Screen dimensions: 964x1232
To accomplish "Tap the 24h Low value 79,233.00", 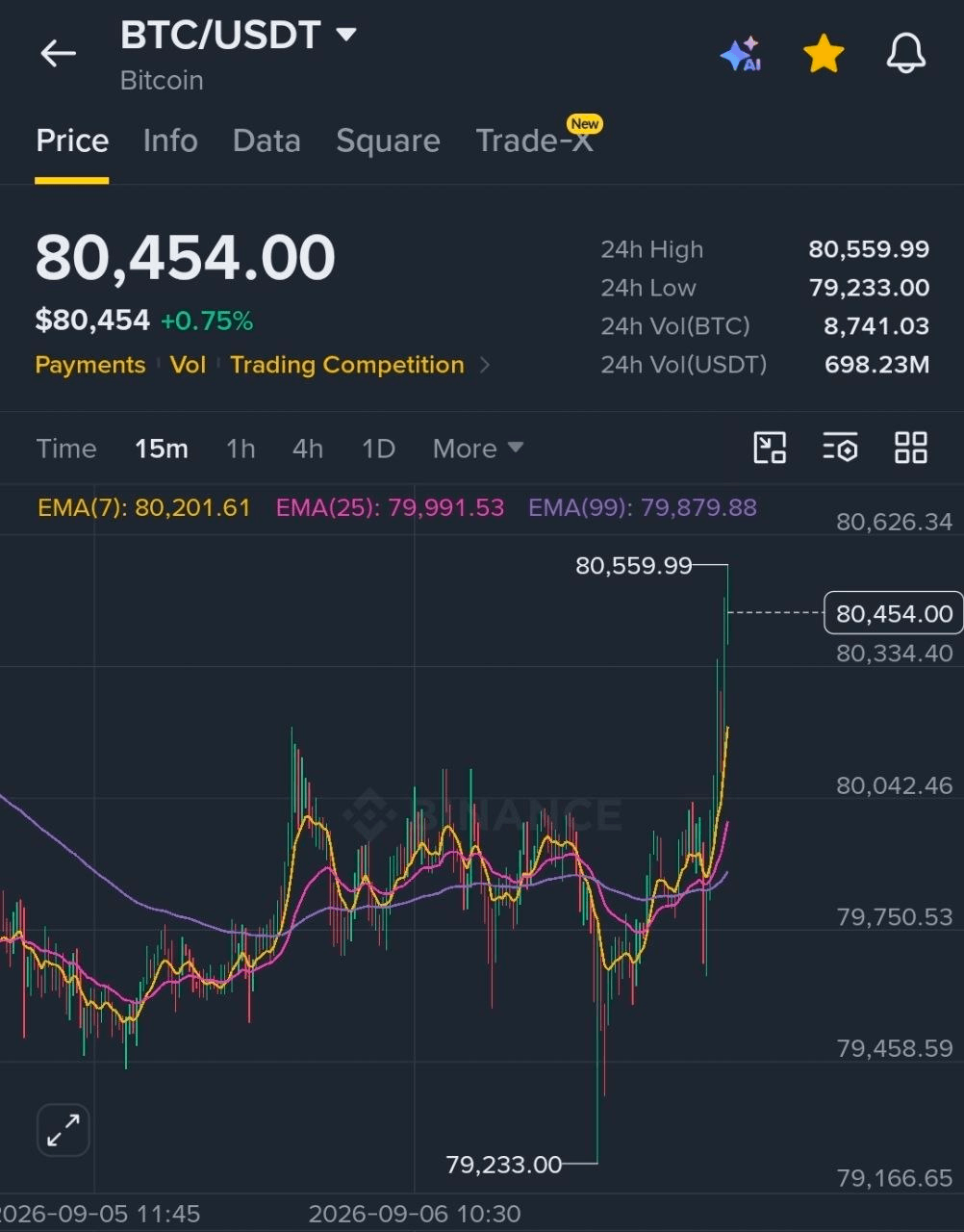I will coord(869,288).
